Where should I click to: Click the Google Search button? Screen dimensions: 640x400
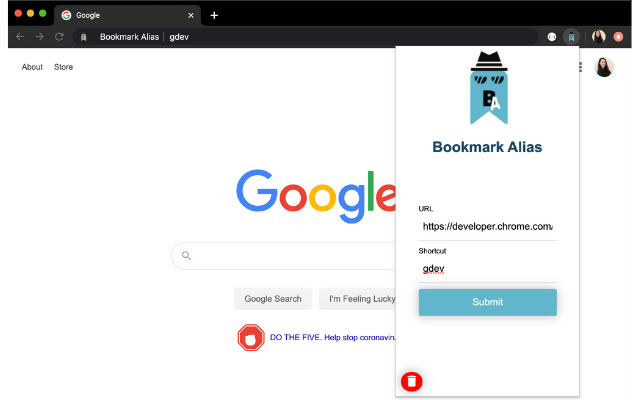tap(273, 299)
